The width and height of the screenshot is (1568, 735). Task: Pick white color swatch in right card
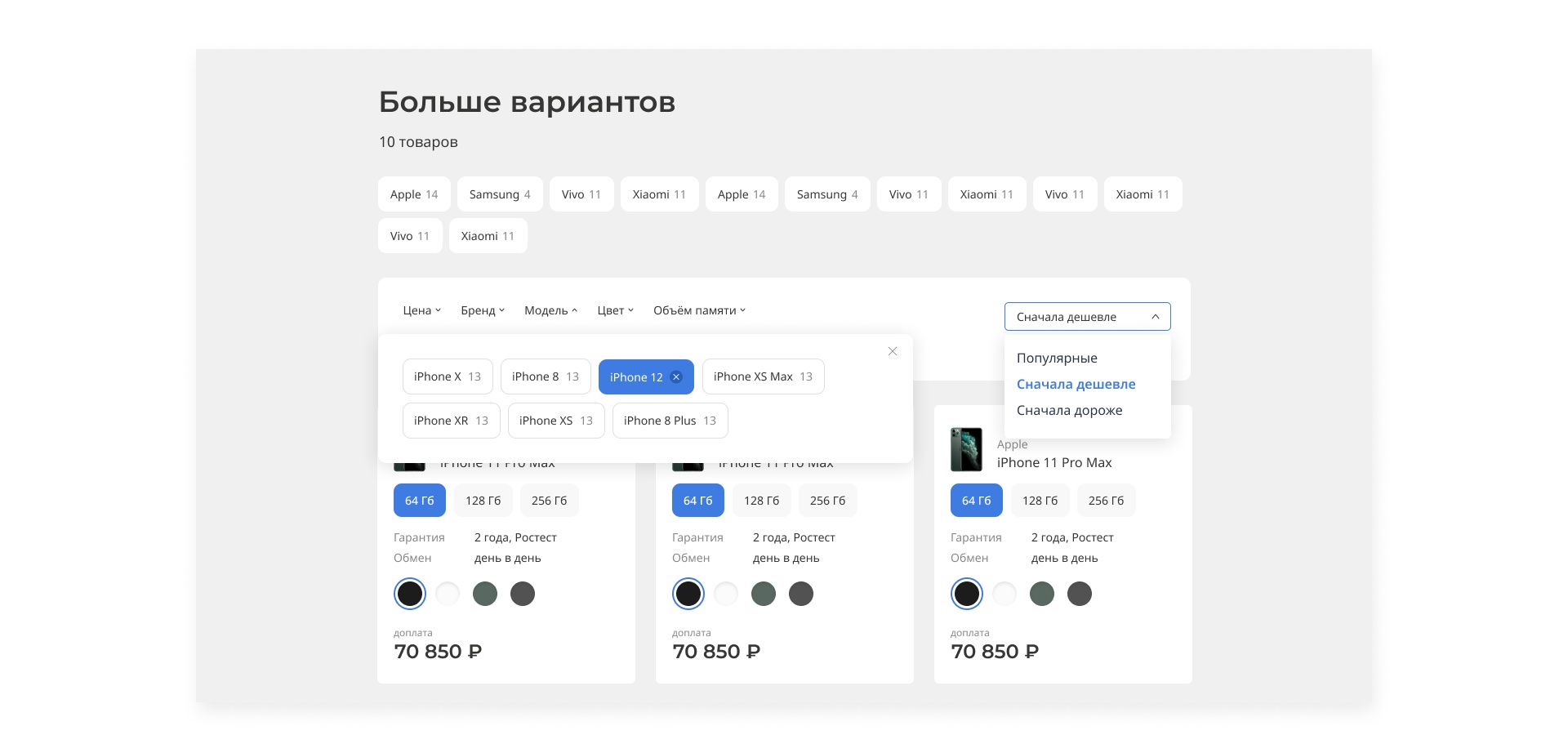tap(1004, 594)
